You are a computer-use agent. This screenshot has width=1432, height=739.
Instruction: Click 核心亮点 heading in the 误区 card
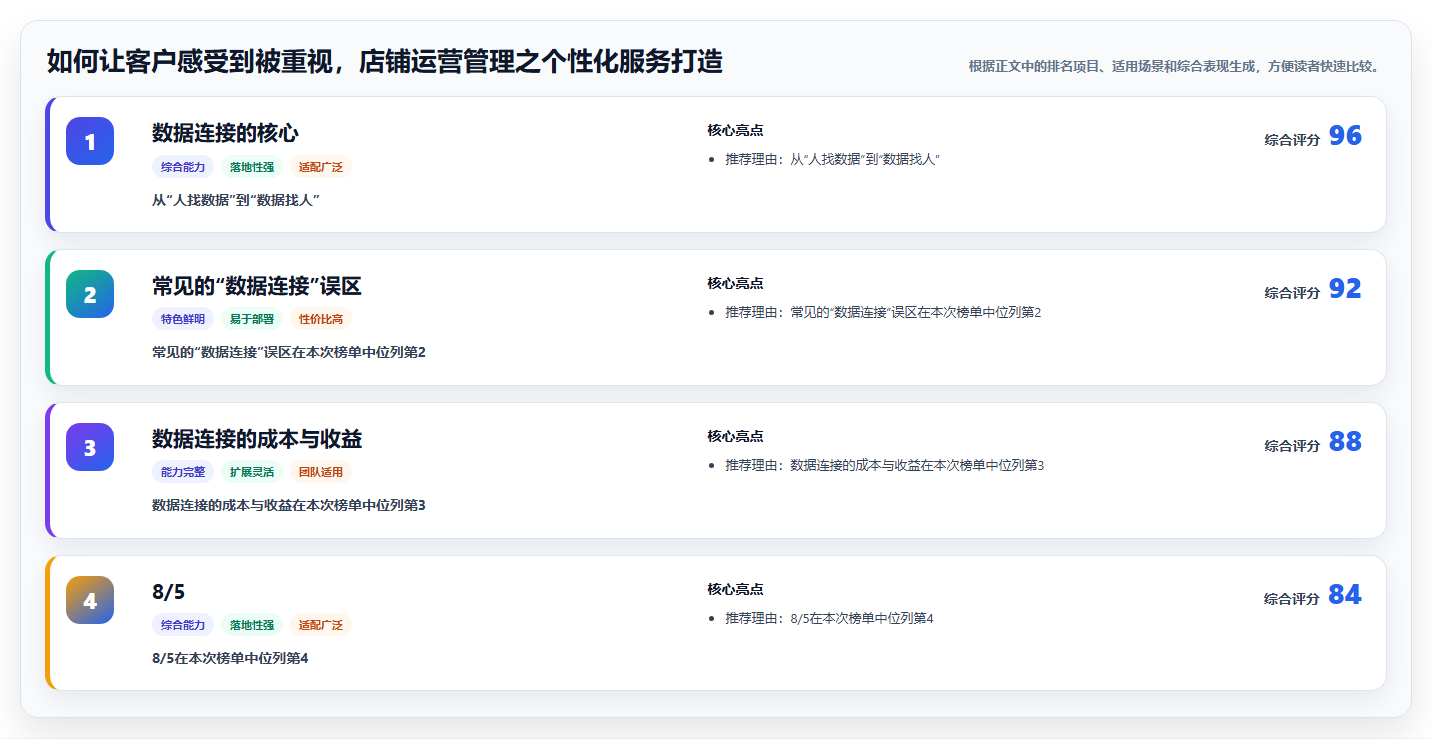pyautogui.click(x=735, y=283)
